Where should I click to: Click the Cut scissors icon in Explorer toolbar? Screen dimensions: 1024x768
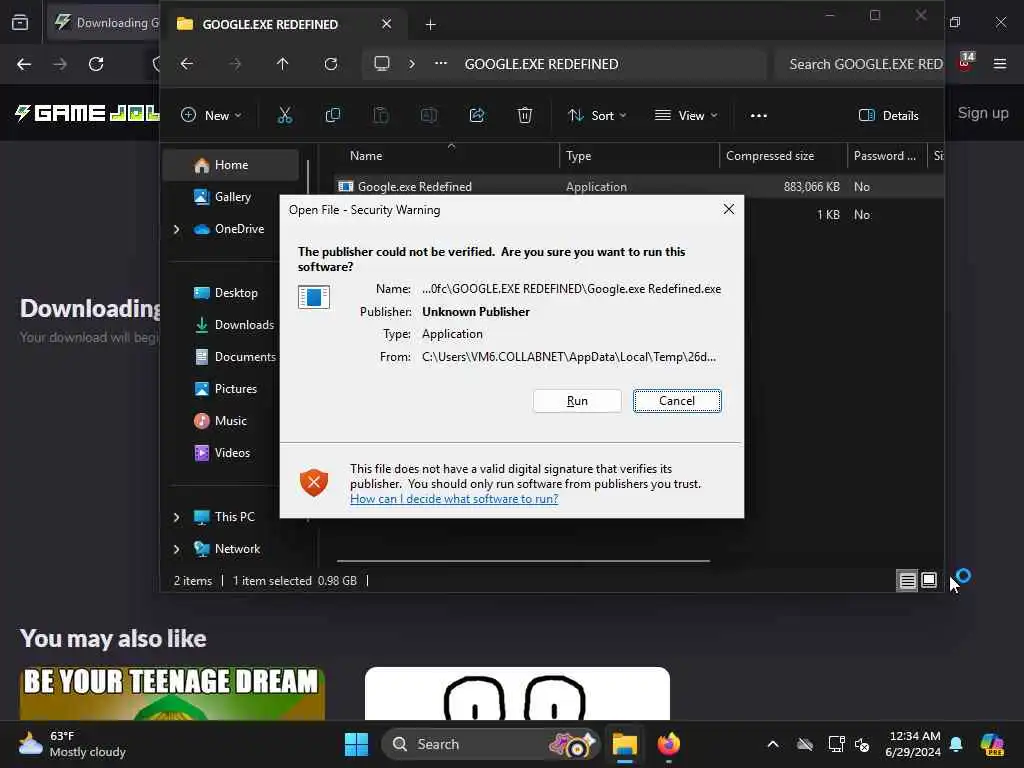coord(284,116)
